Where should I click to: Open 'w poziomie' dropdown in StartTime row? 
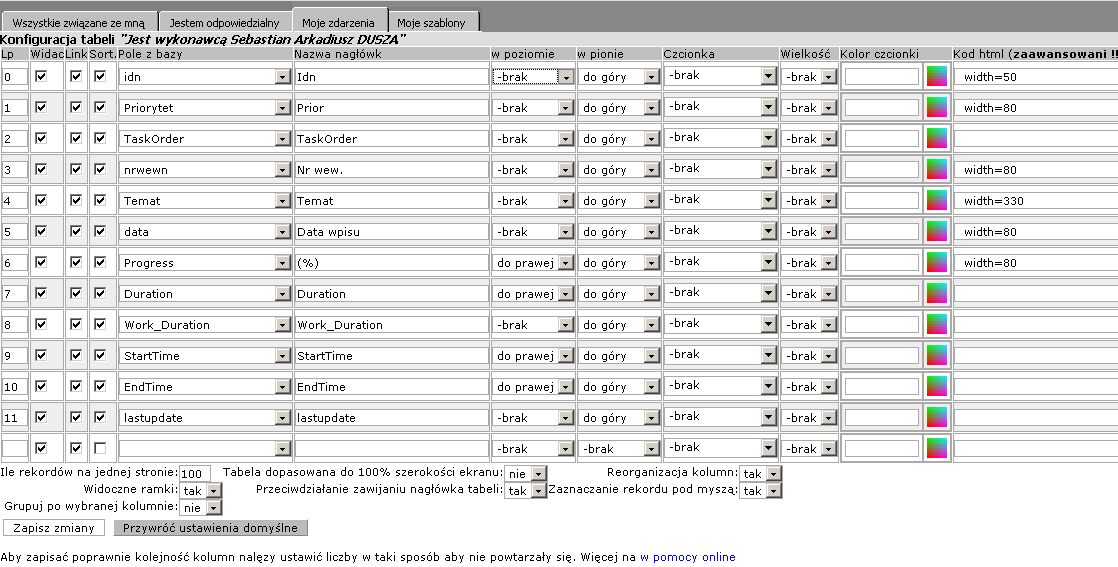click(x=533, y=355)
